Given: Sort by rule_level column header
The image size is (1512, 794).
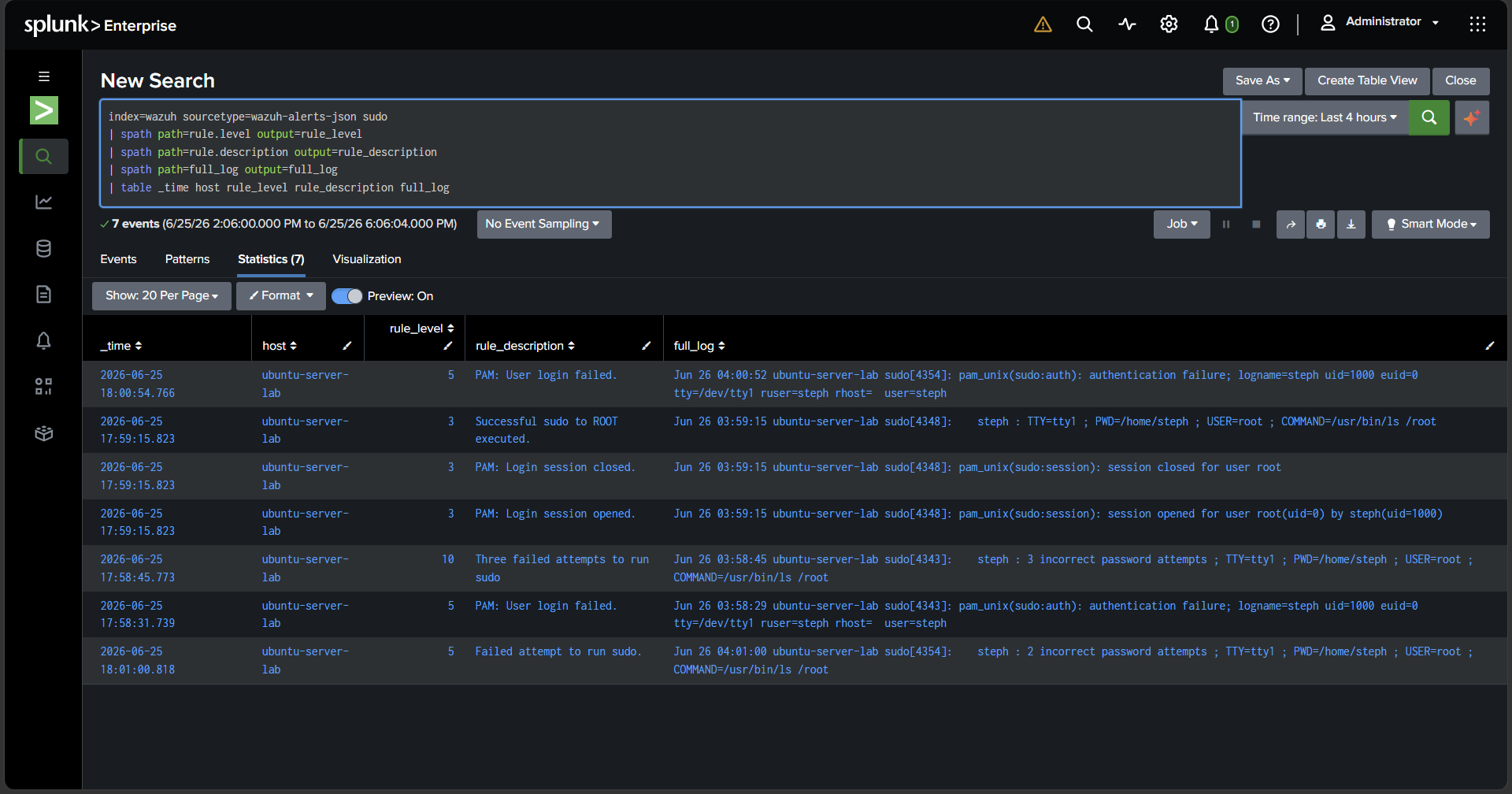Looking at the screenshot, I should pos(421,328).
